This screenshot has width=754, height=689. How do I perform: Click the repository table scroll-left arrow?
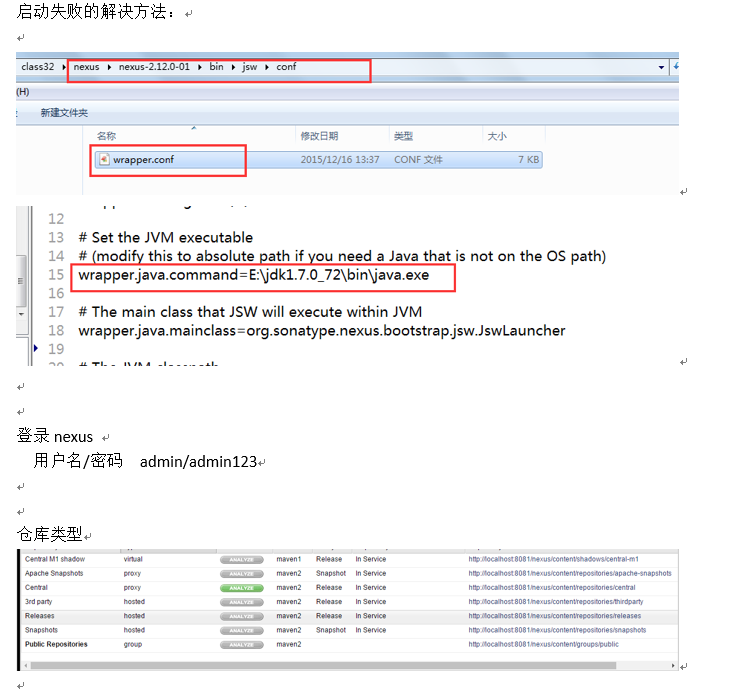click(x=26, y=666)
